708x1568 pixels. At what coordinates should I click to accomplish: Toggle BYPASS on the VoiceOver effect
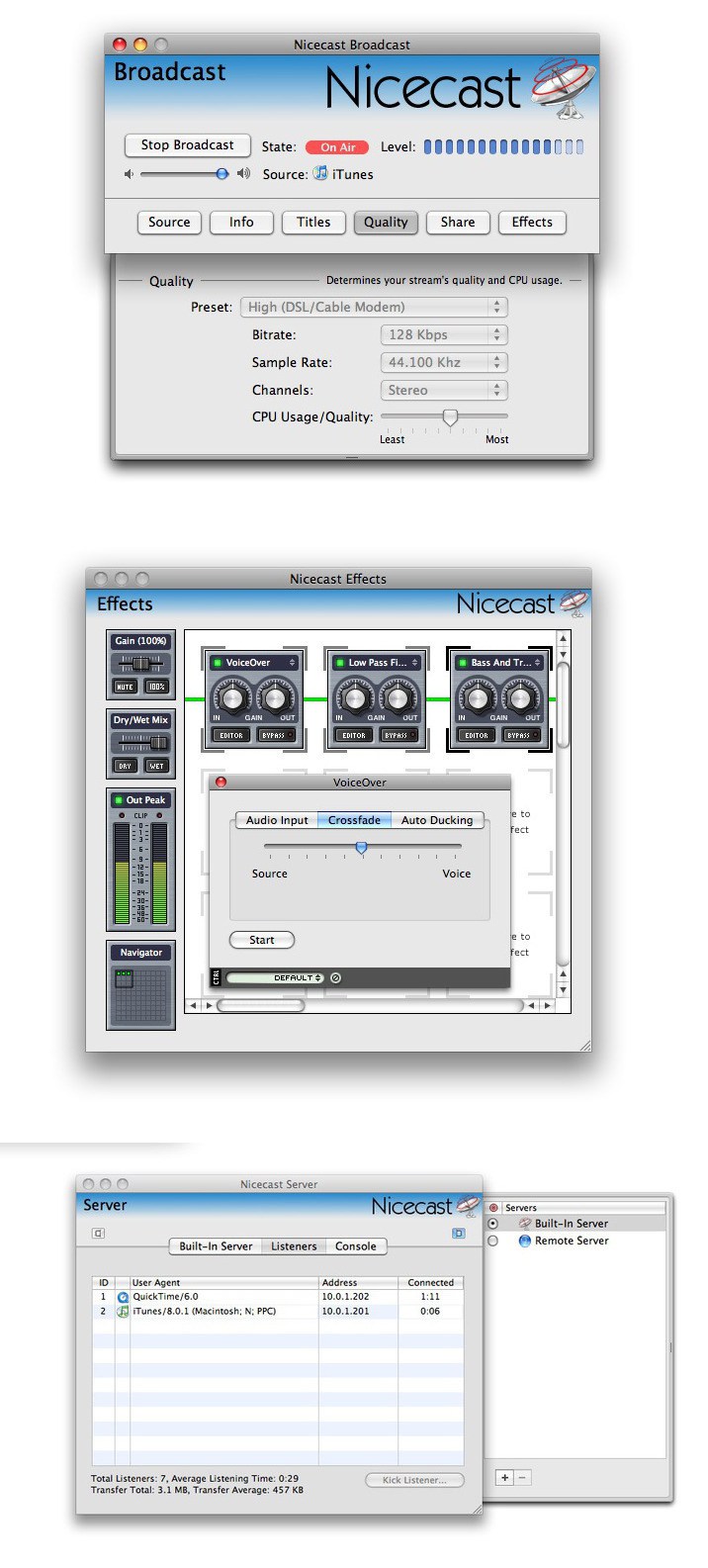[x=275, y=735]
